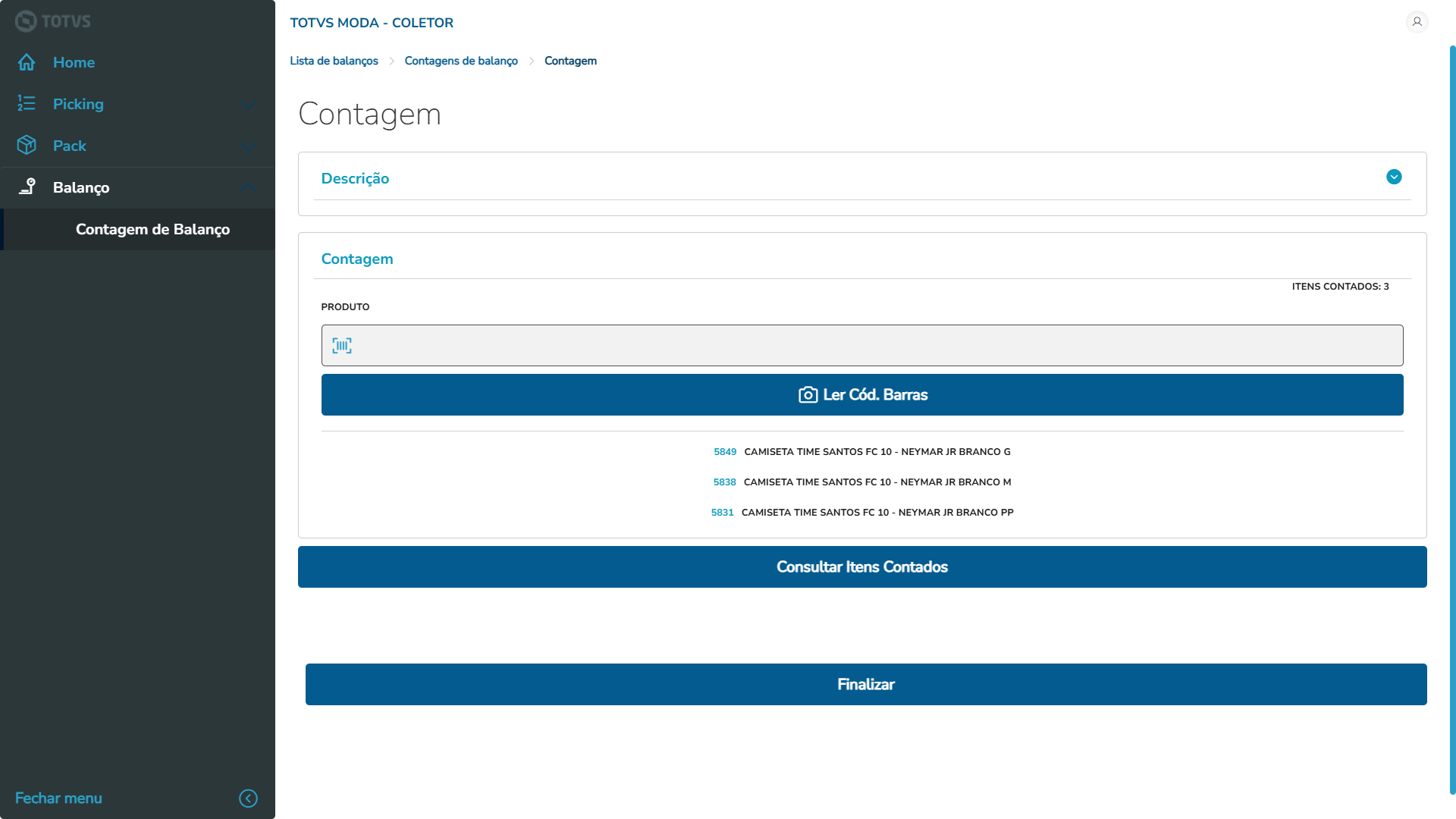Collapse the Balanço submenu chevron

coord(249,187)
